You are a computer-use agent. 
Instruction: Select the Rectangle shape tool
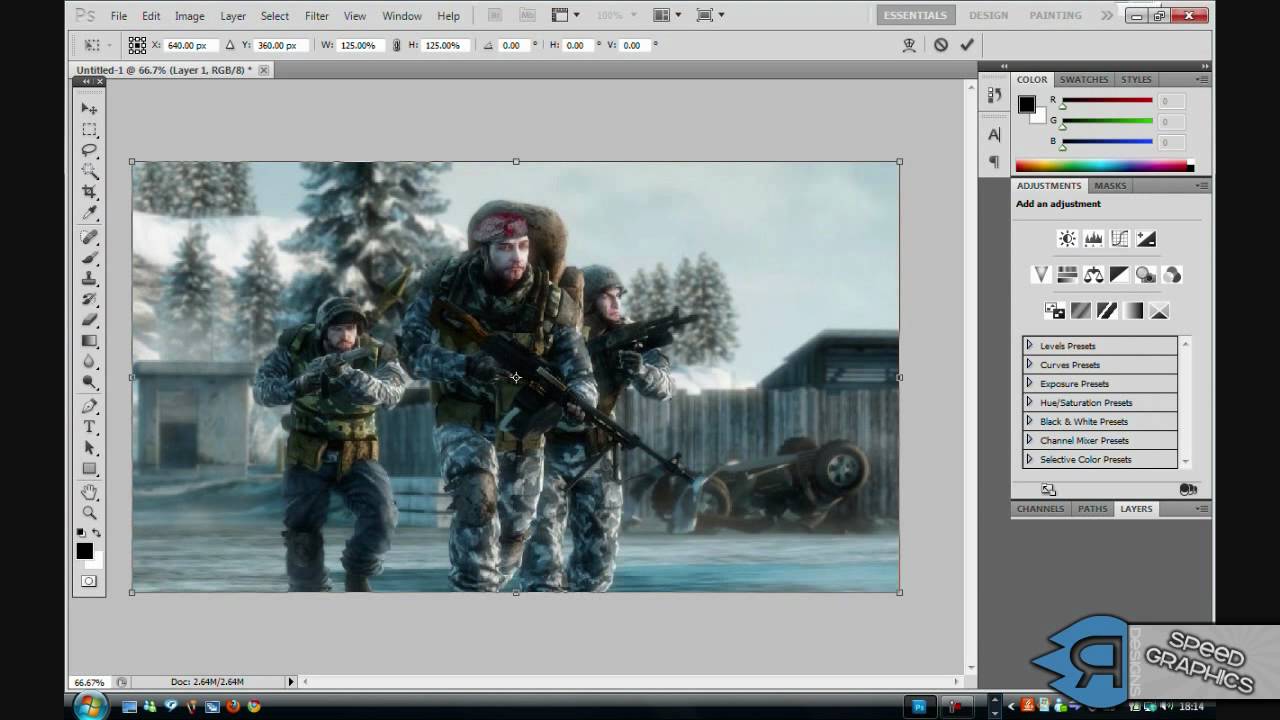tap(89, 469)
